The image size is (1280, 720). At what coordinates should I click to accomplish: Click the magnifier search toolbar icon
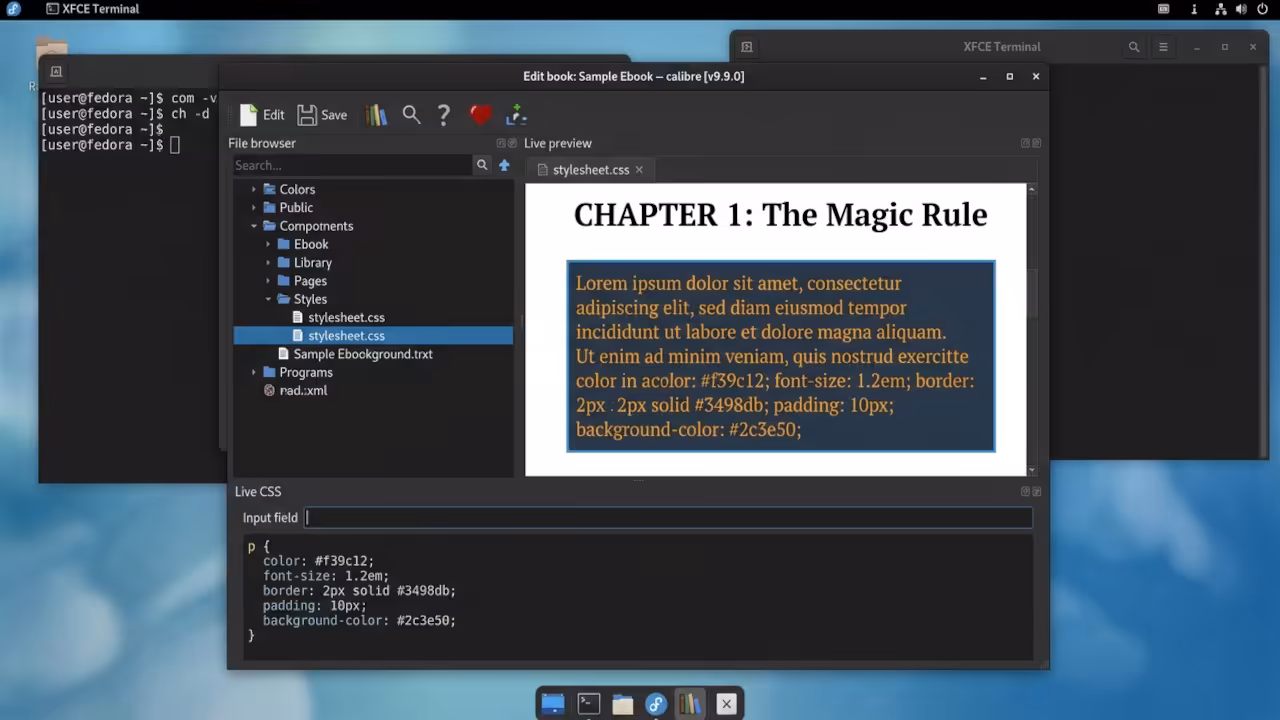coord(411,115)
